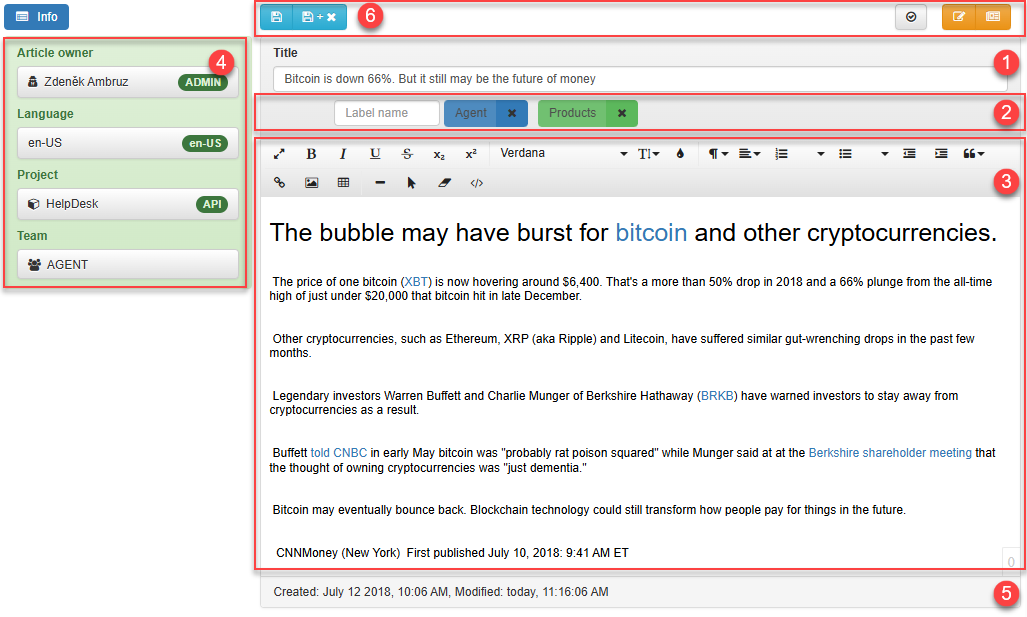Click the circled checkmark button in top bar

(910, 17)
